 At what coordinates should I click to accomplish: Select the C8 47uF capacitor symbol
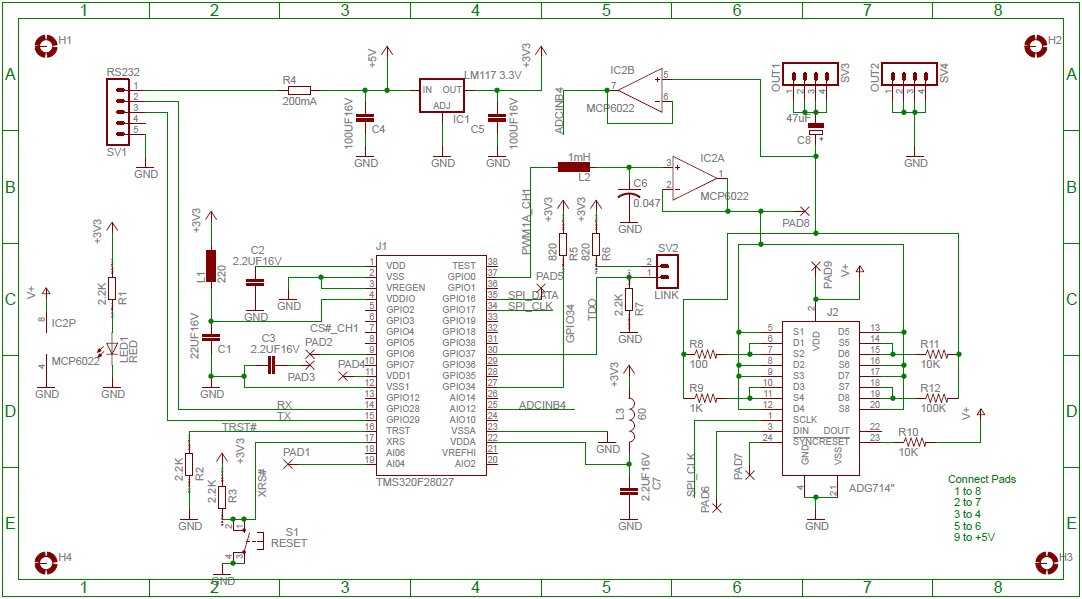pos(816,129)
